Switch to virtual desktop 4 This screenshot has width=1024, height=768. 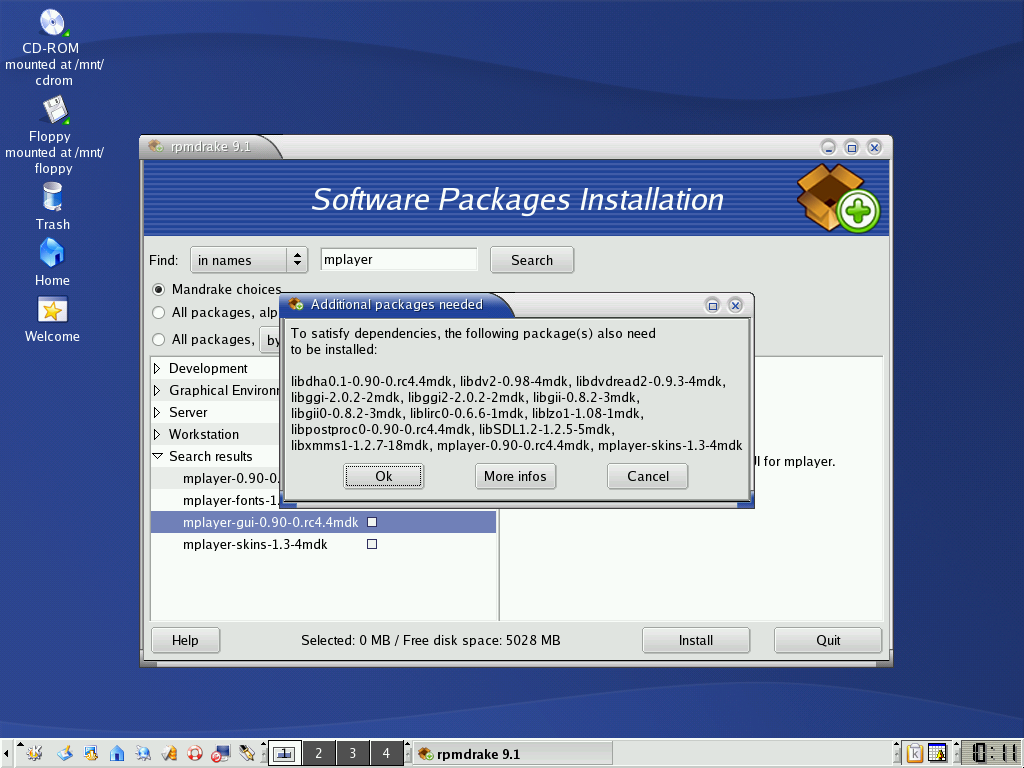point(387,754)
